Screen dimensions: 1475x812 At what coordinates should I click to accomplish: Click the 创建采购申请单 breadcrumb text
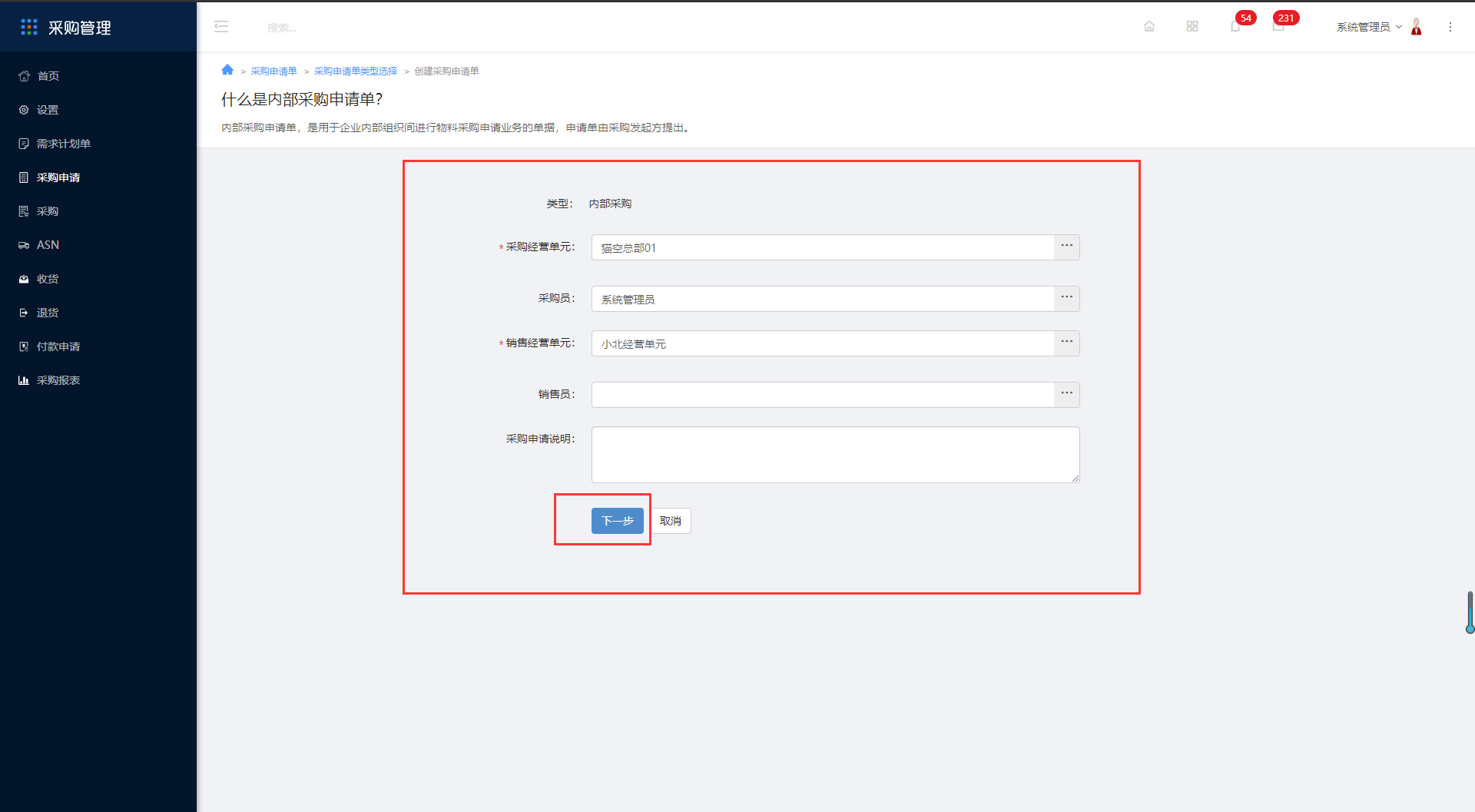[447, 71]
